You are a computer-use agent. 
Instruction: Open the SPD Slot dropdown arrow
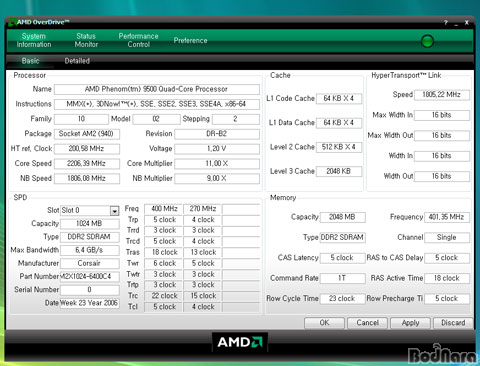pyautogui.click(x=114, y=211)
